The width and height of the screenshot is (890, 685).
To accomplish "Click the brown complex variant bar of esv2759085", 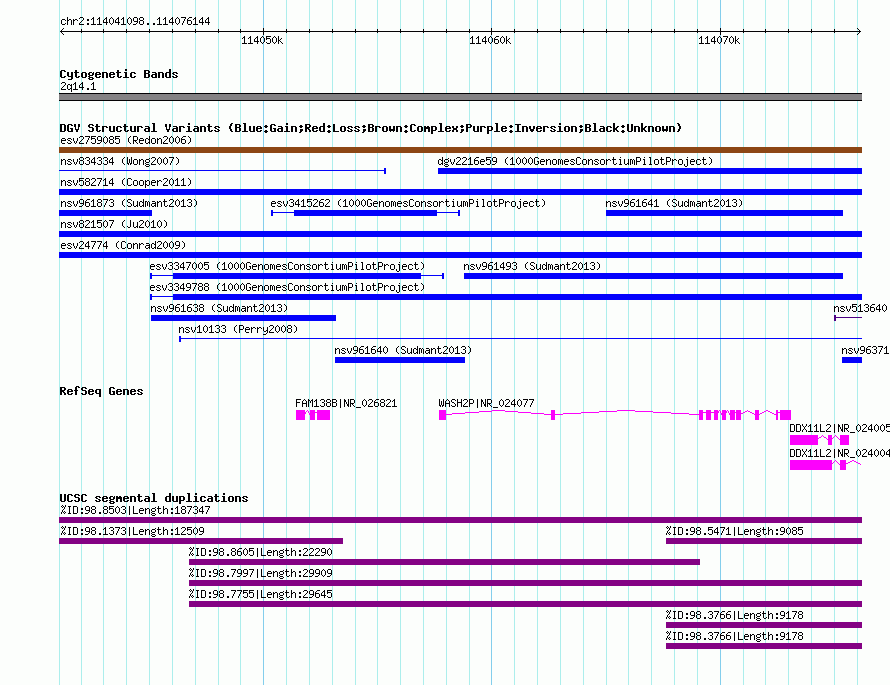I will [460, 150].
